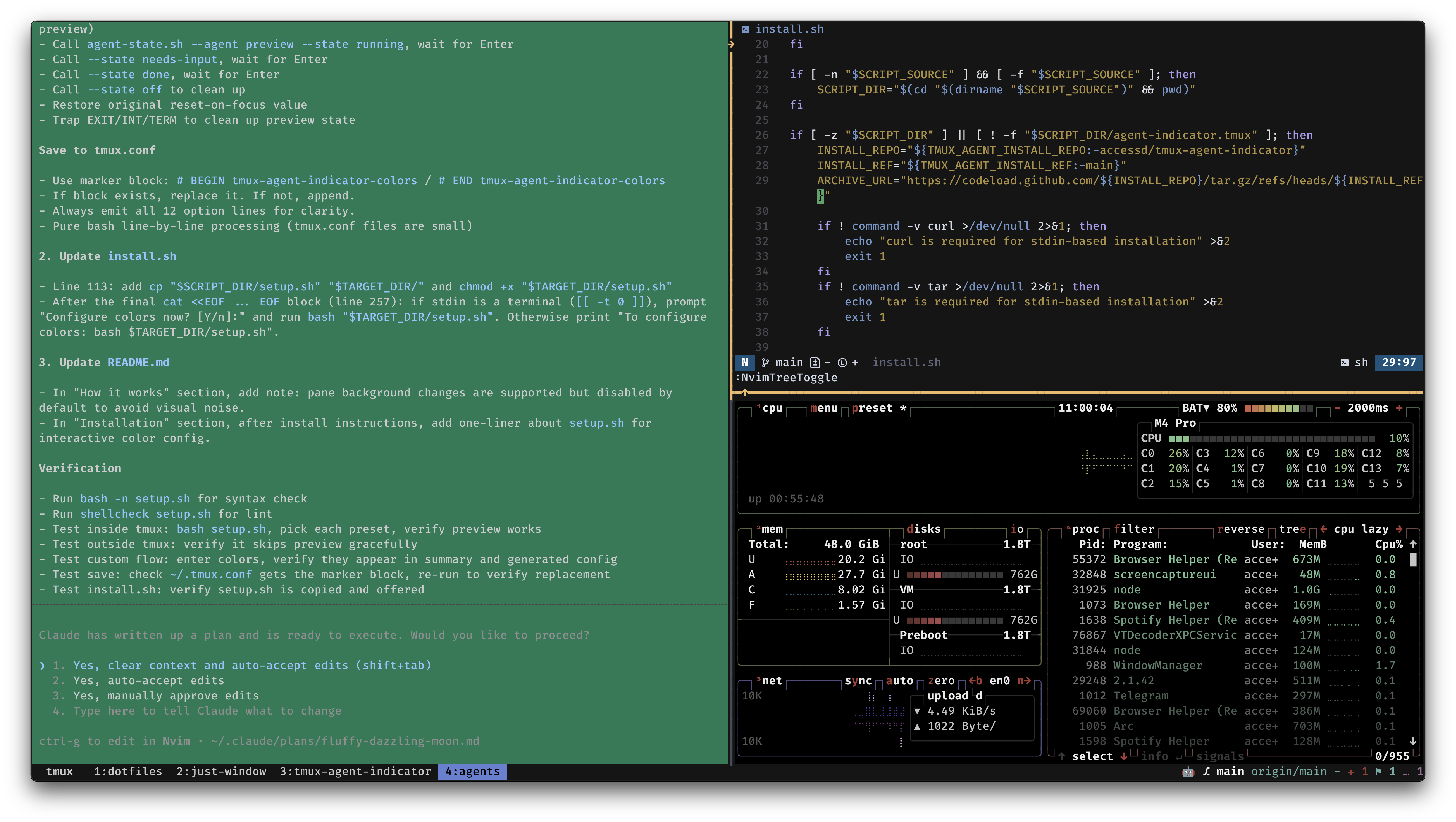Click the shell filetype icon next to sh
Image resolution: width=1456 pixels, height=822 pixels.
click(1345, 362)
